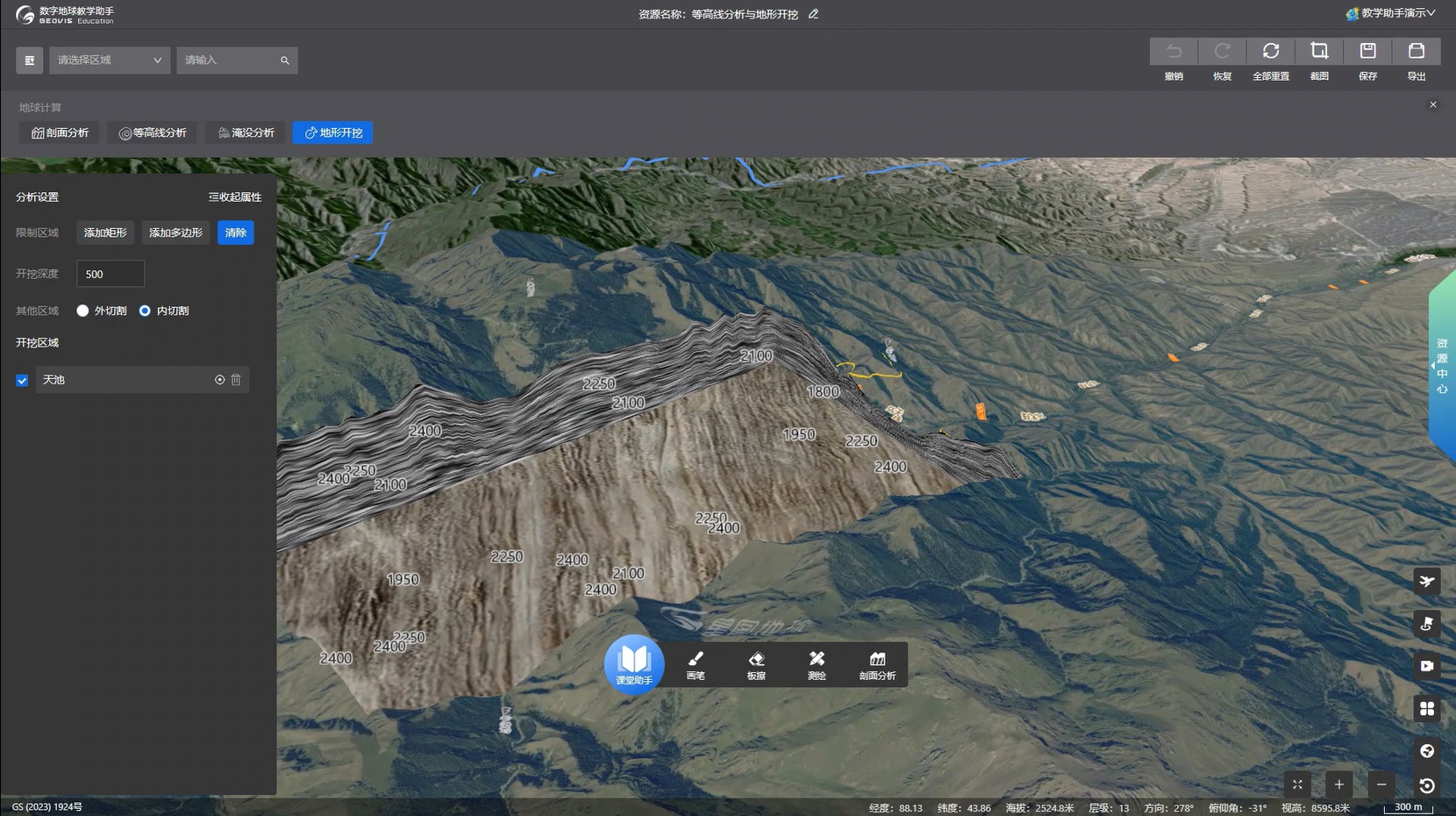This screenshot has width=1456, height=816.
Task: Click the reset orientation icon
Action: 1427,785
